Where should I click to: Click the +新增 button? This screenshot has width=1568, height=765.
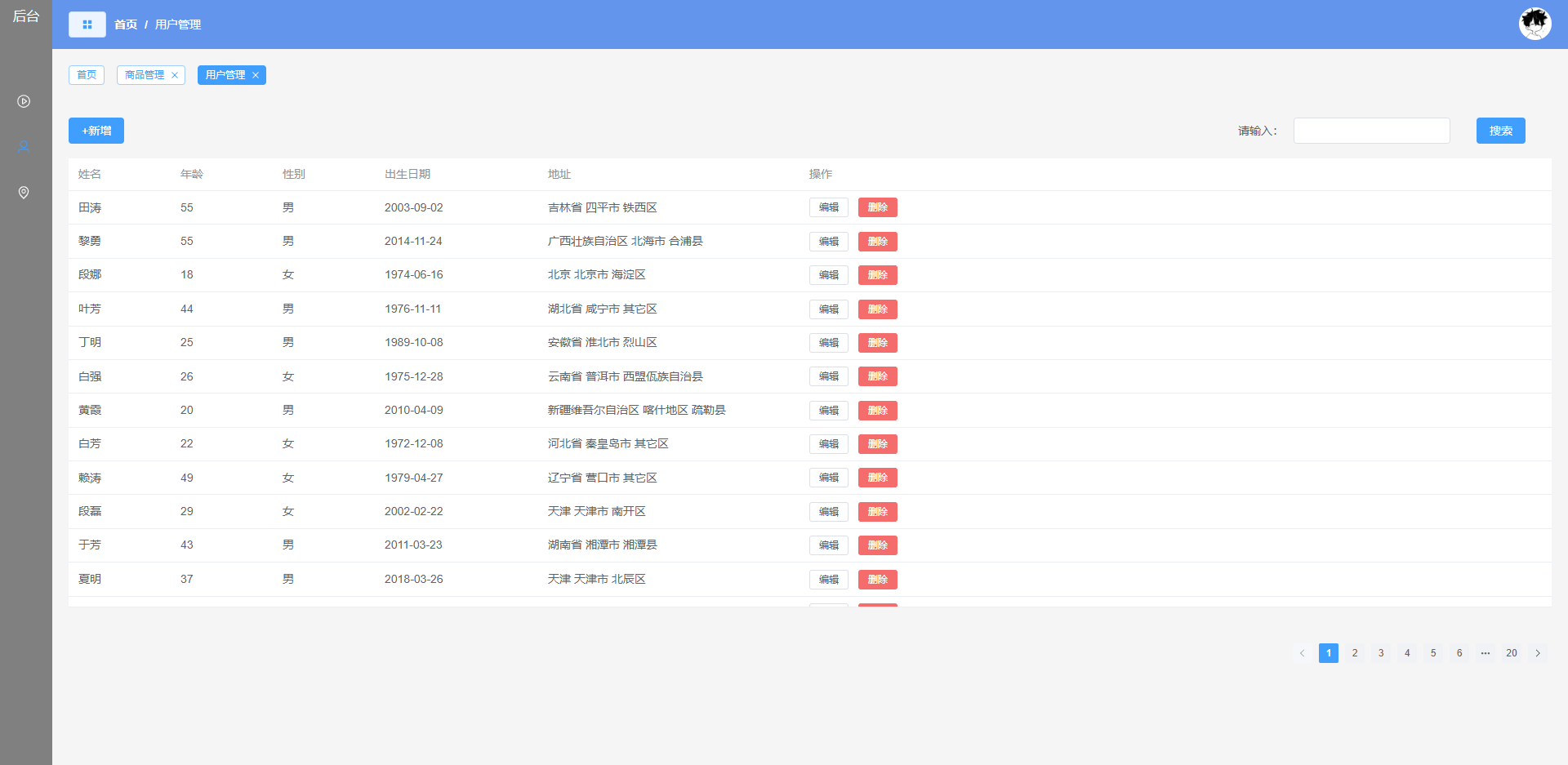click(x=96, y=131)
